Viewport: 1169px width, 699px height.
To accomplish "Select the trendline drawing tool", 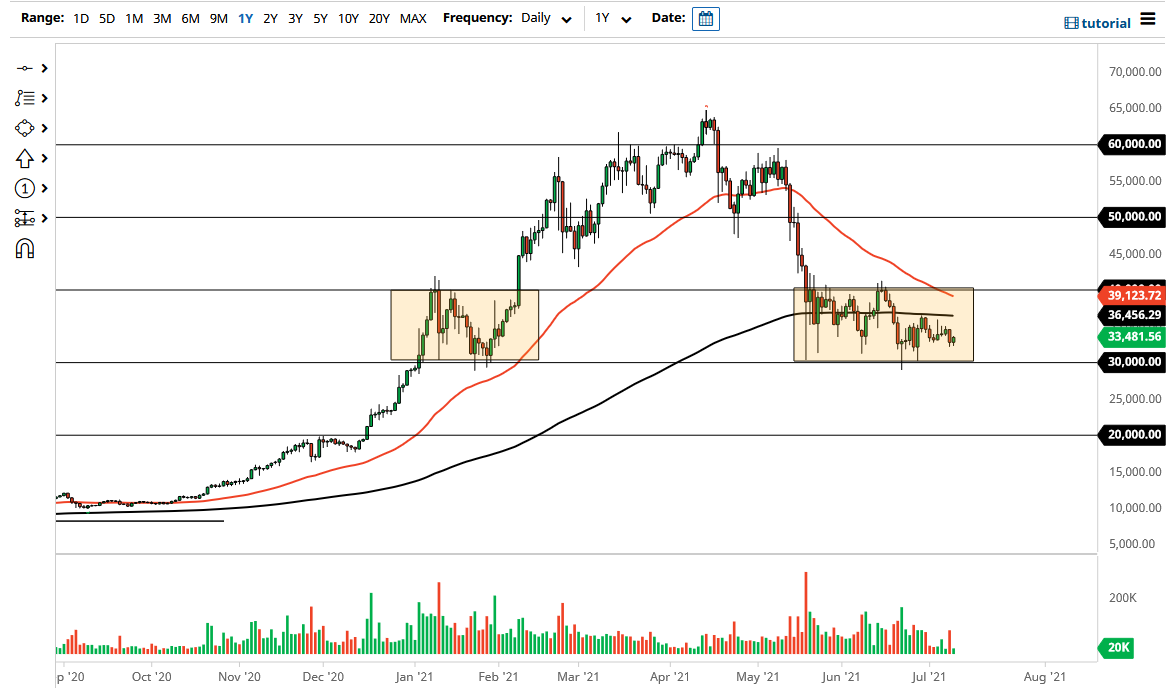I will 27,68.
